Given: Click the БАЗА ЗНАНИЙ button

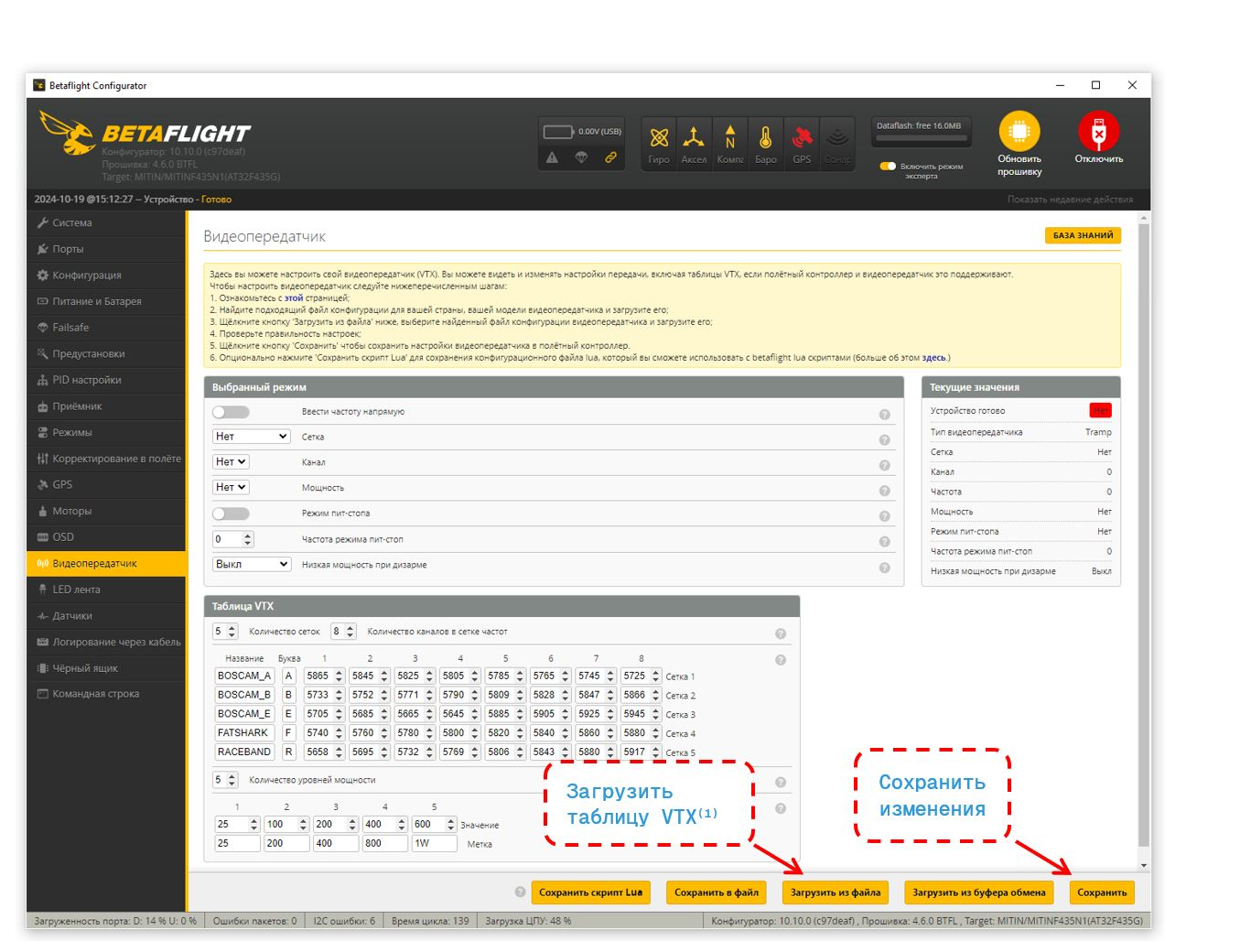Looking at the screenshot, I should [x=1083, y=235].
